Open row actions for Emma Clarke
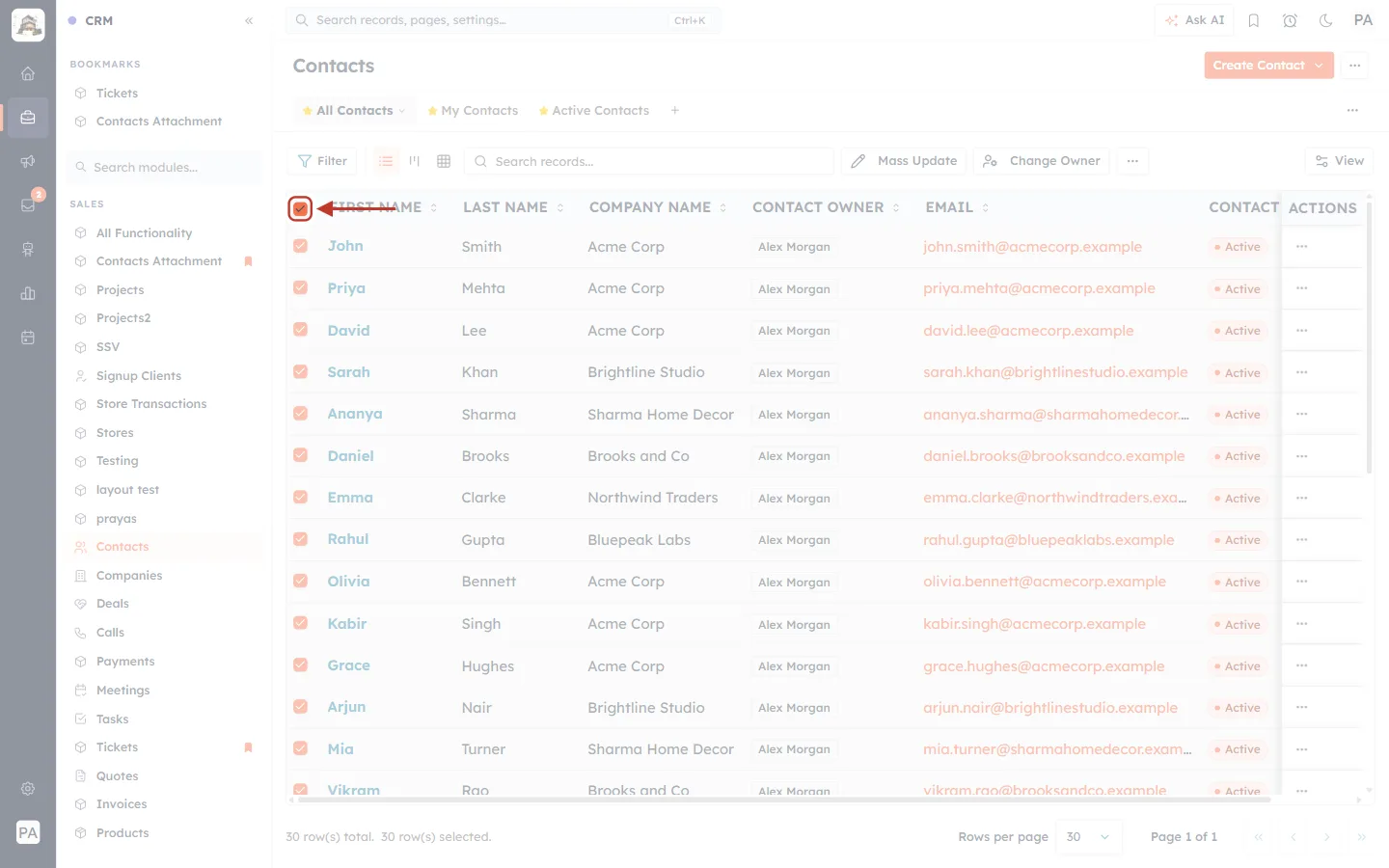This screenshot has height=868, width=1389. (x=1302, y=498)
